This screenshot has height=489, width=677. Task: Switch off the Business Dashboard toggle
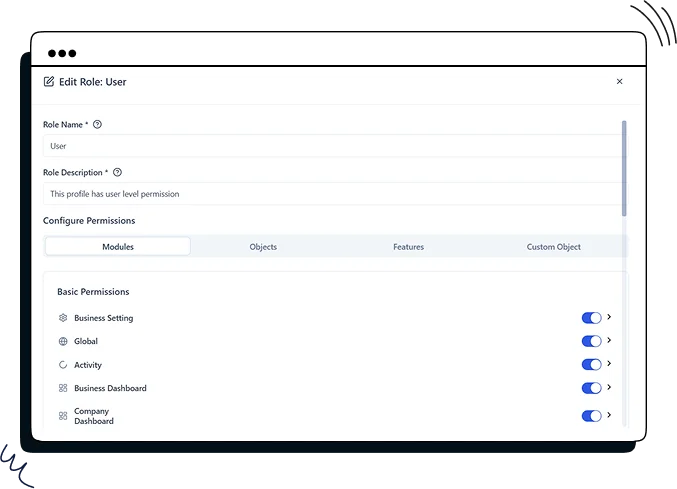click(x=591, y=388)
